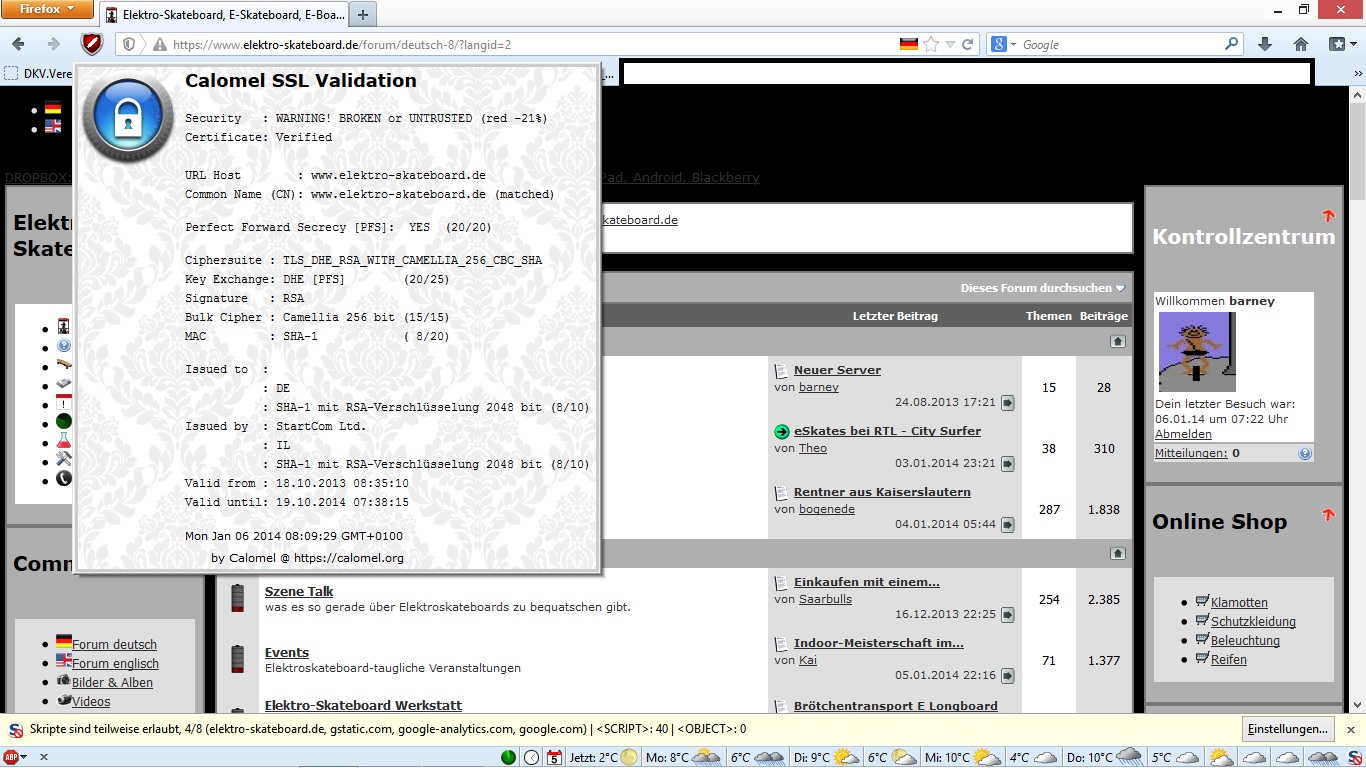The image size is (1366, 768).
Task: Go to the Firefox home page
Action: tap(1301, 44)
